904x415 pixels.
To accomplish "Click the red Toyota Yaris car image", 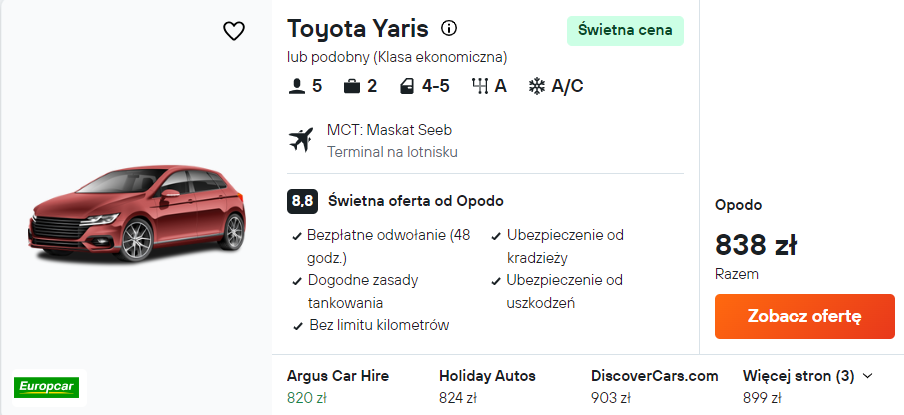I will point(137,213).
